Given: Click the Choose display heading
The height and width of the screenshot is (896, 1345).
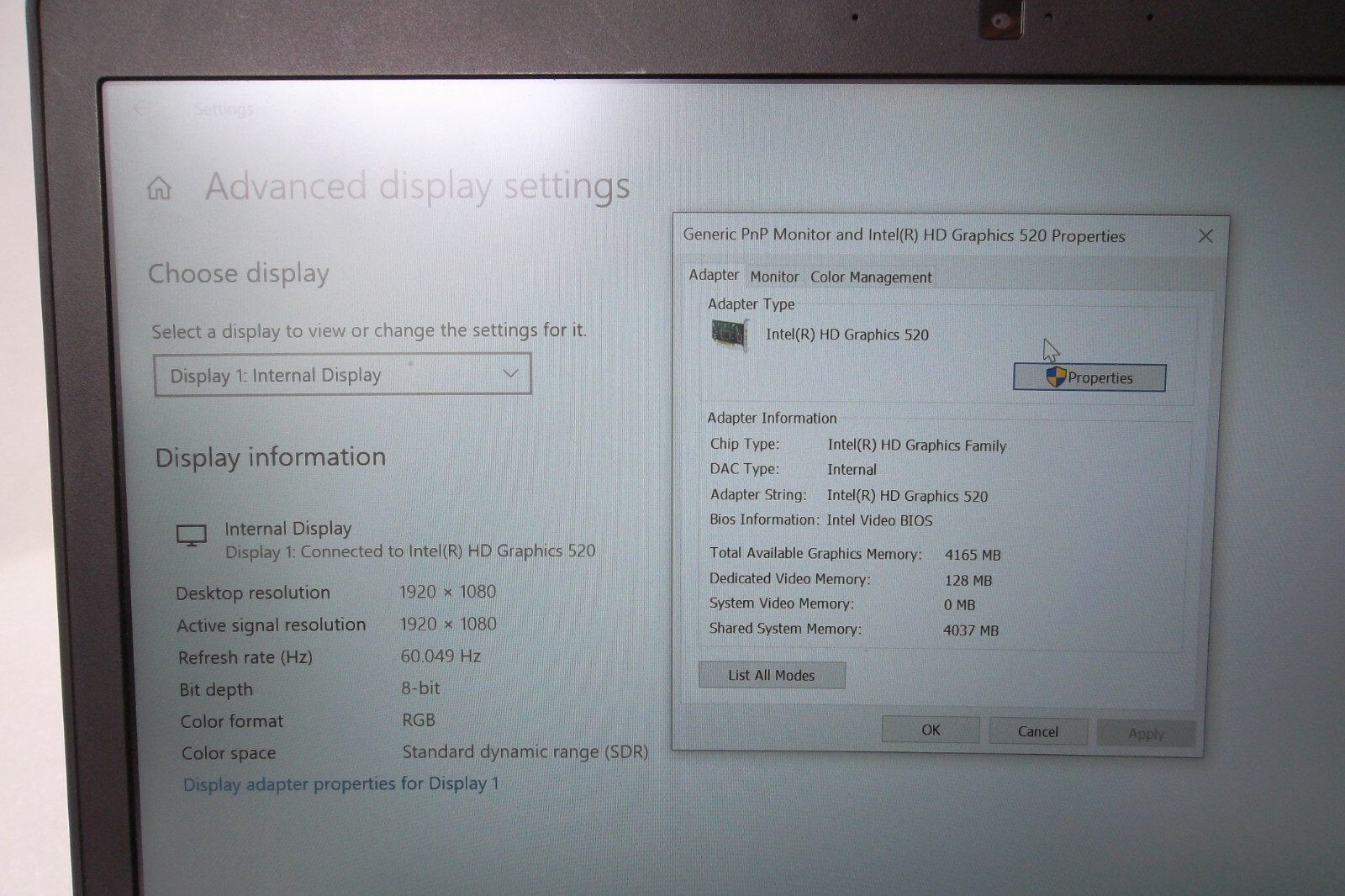Looking at the screenshot, I should tap(239, 274).
